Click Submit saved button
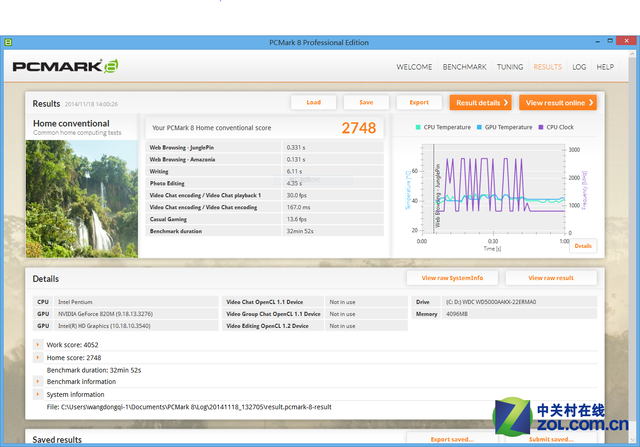640x447 pixels. pos(551,439)
